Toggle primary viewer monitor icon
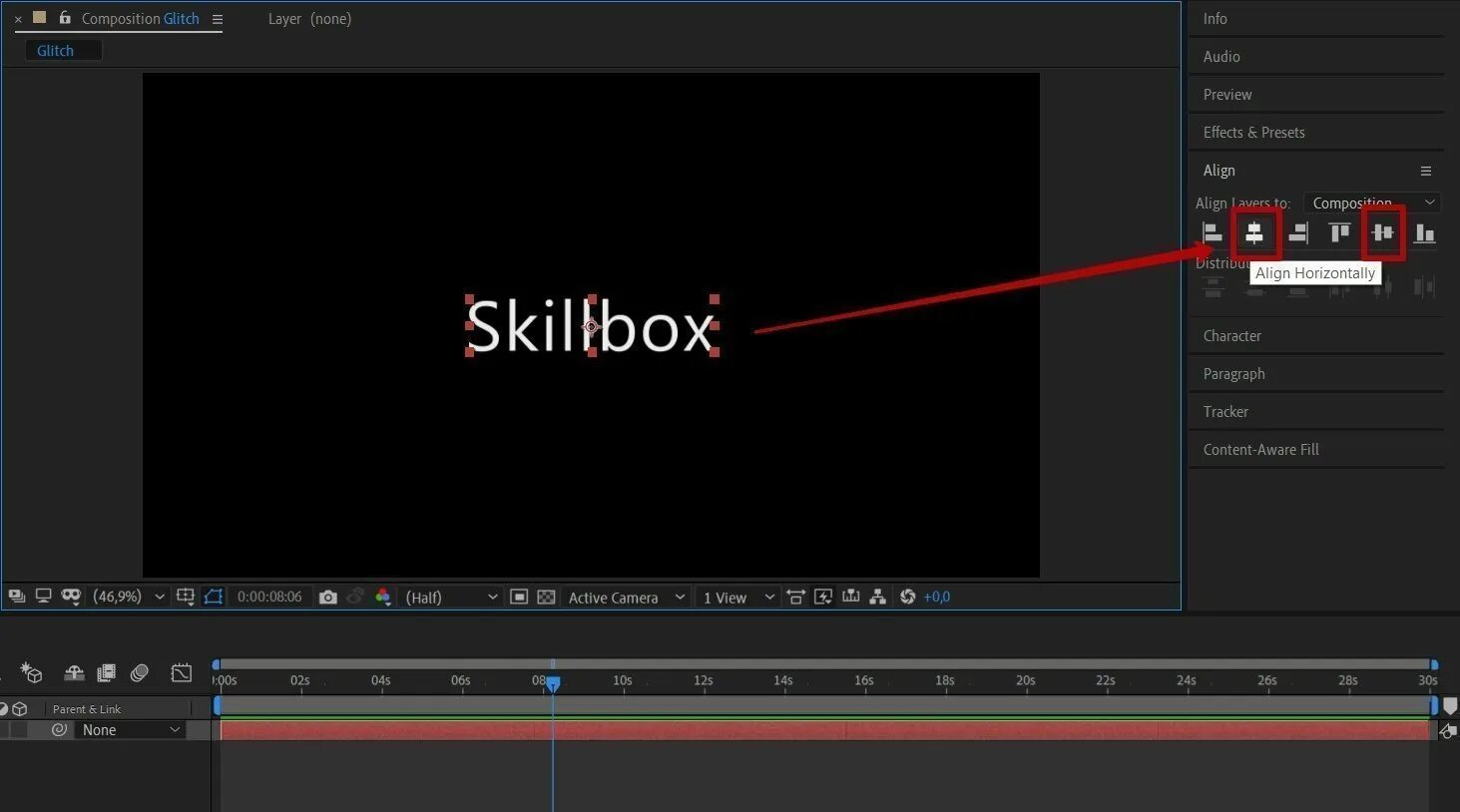 coord(43,597)
